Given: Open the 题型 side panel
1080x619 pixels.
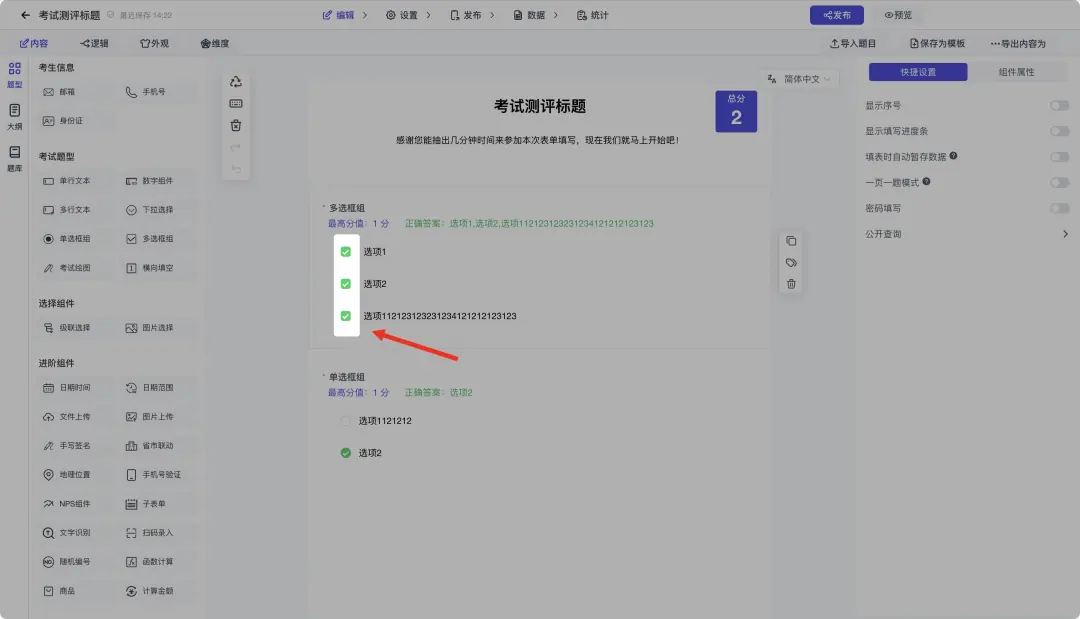Looking at the screenshot, I should (x=14, y=74).
